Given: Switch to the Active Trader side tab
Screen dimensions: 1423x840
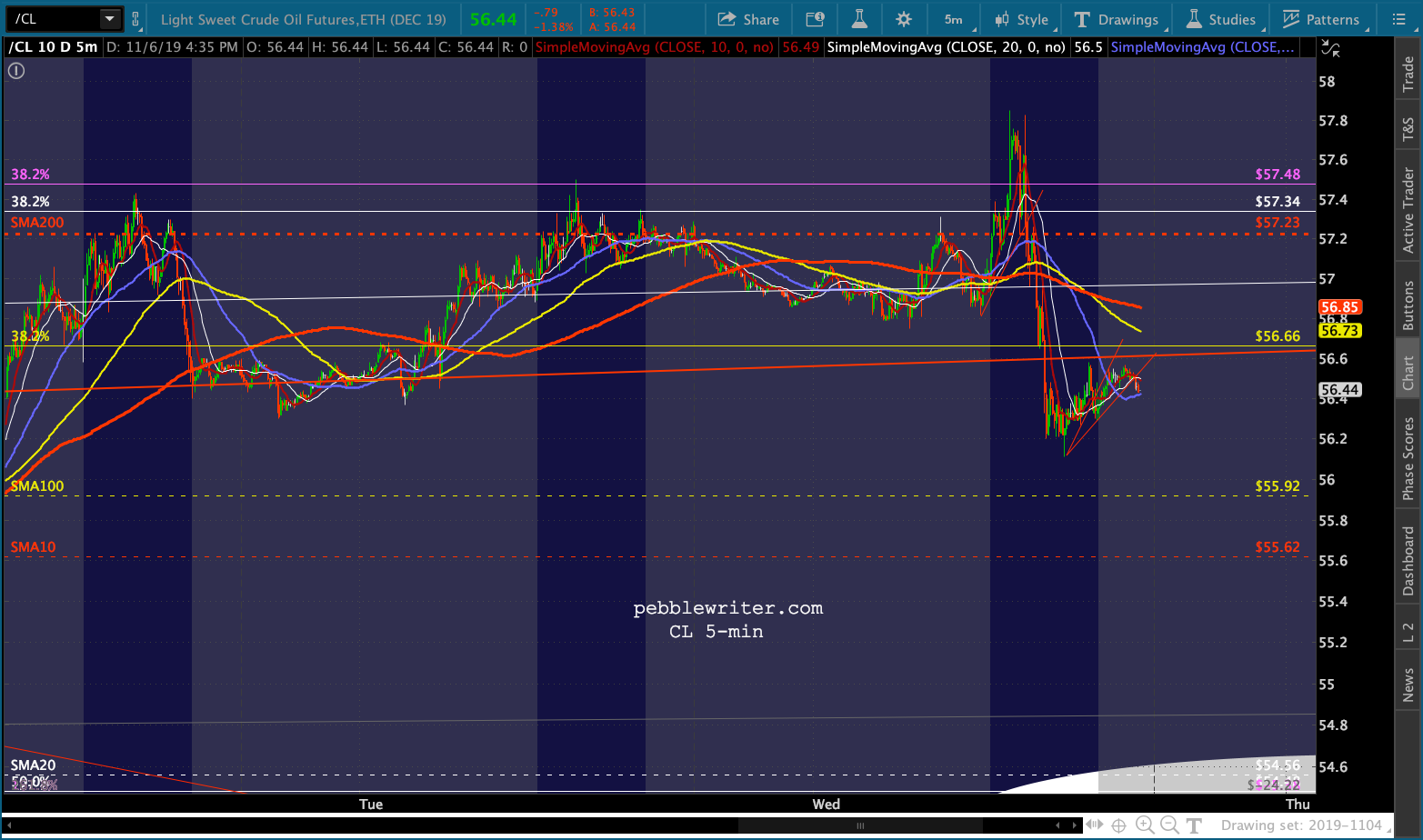Looking at the screenshot, I should pos(1408,209).
